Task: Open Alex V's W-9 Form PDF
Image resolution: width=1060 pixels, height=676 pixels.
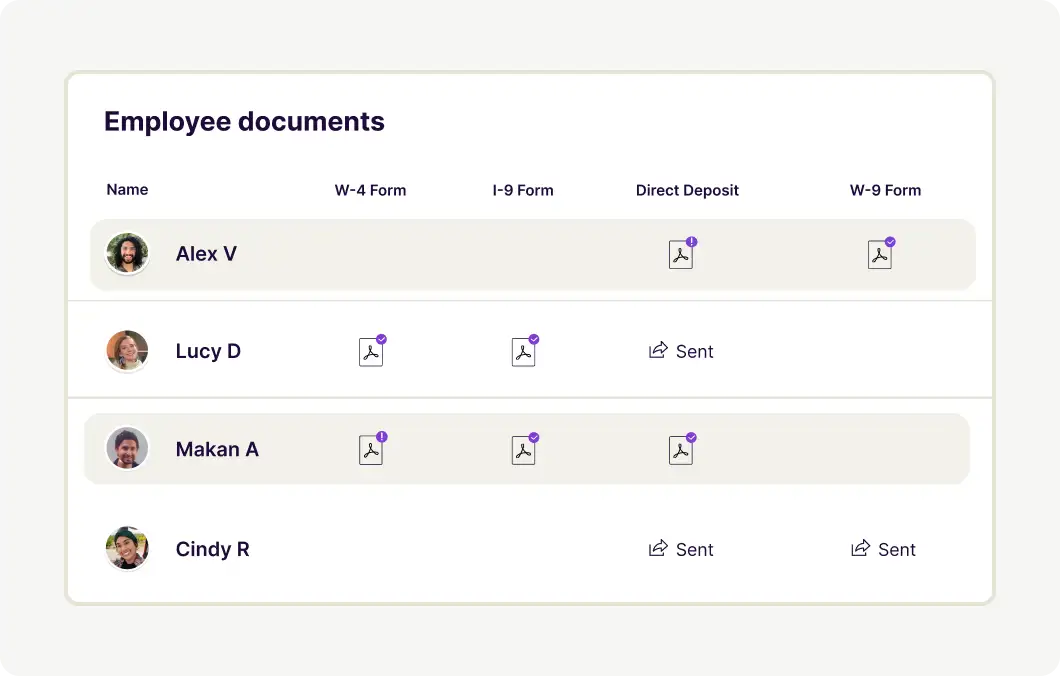Action: tap(881, 254)
